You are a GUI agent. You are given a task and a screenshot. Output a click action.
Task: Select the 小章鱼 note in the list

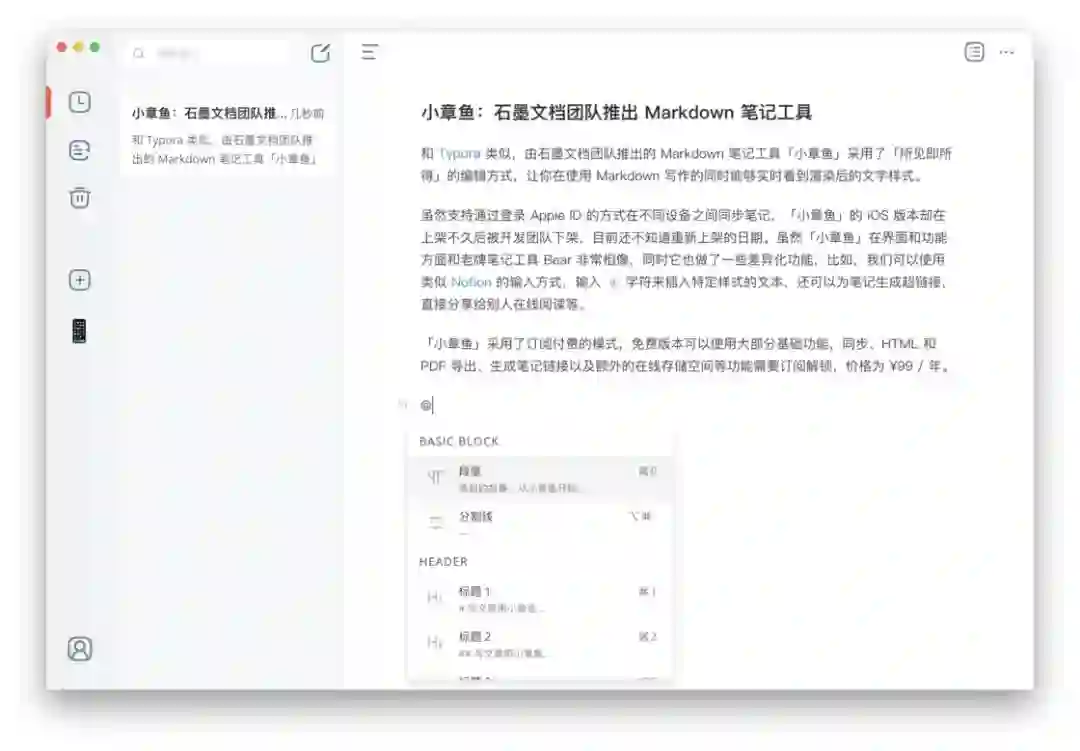(x=227, y=136)
